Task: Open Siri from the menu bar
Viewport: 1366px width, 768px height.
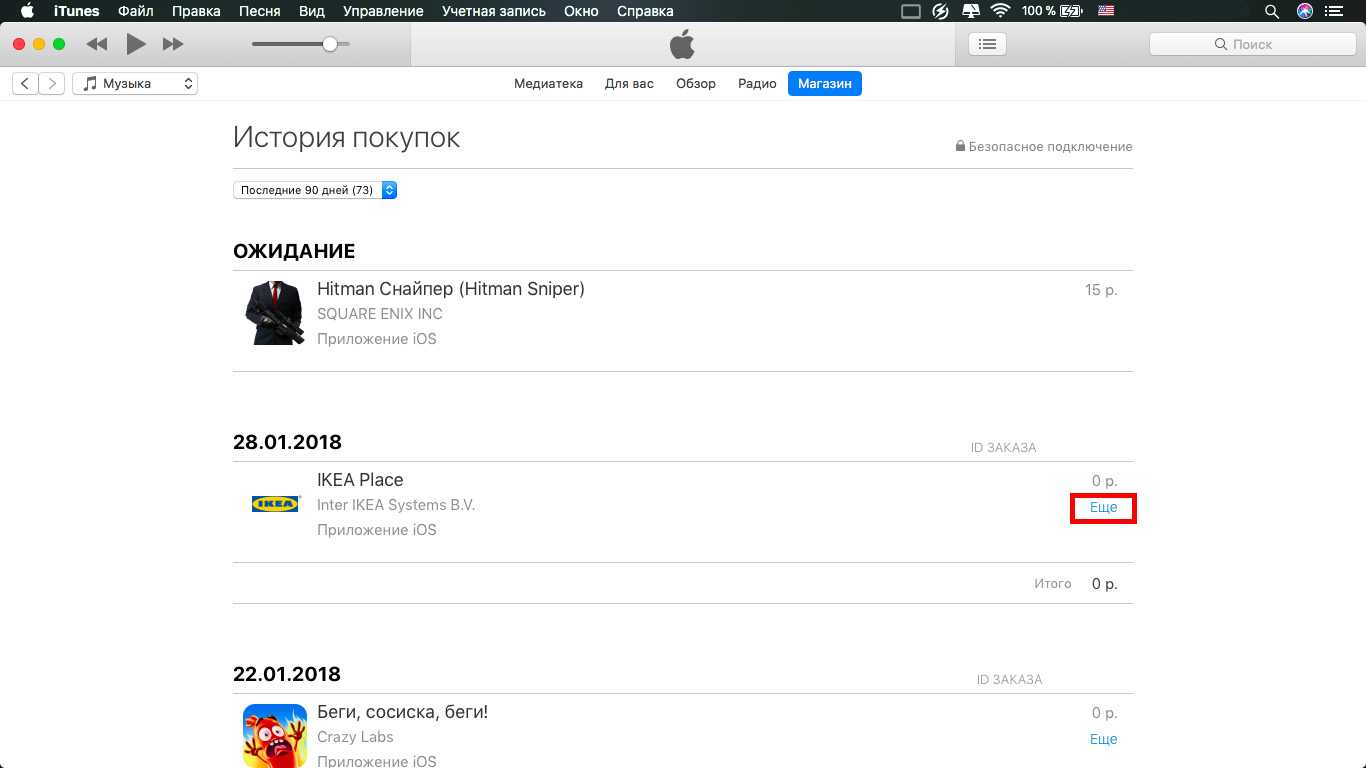Action: (x=1305, y=11)
